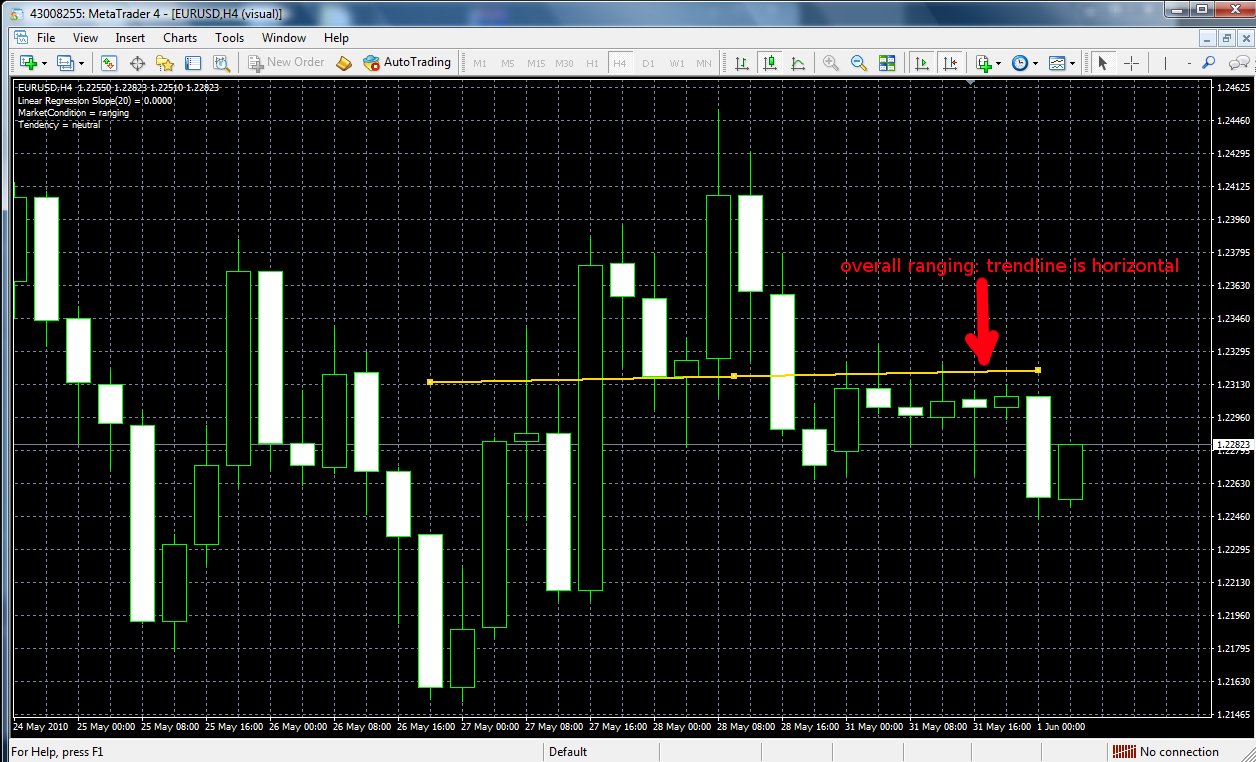1256x762 pixels.
Task: Enable the H1 timeframe button
Action: click(x=592, y=62)
